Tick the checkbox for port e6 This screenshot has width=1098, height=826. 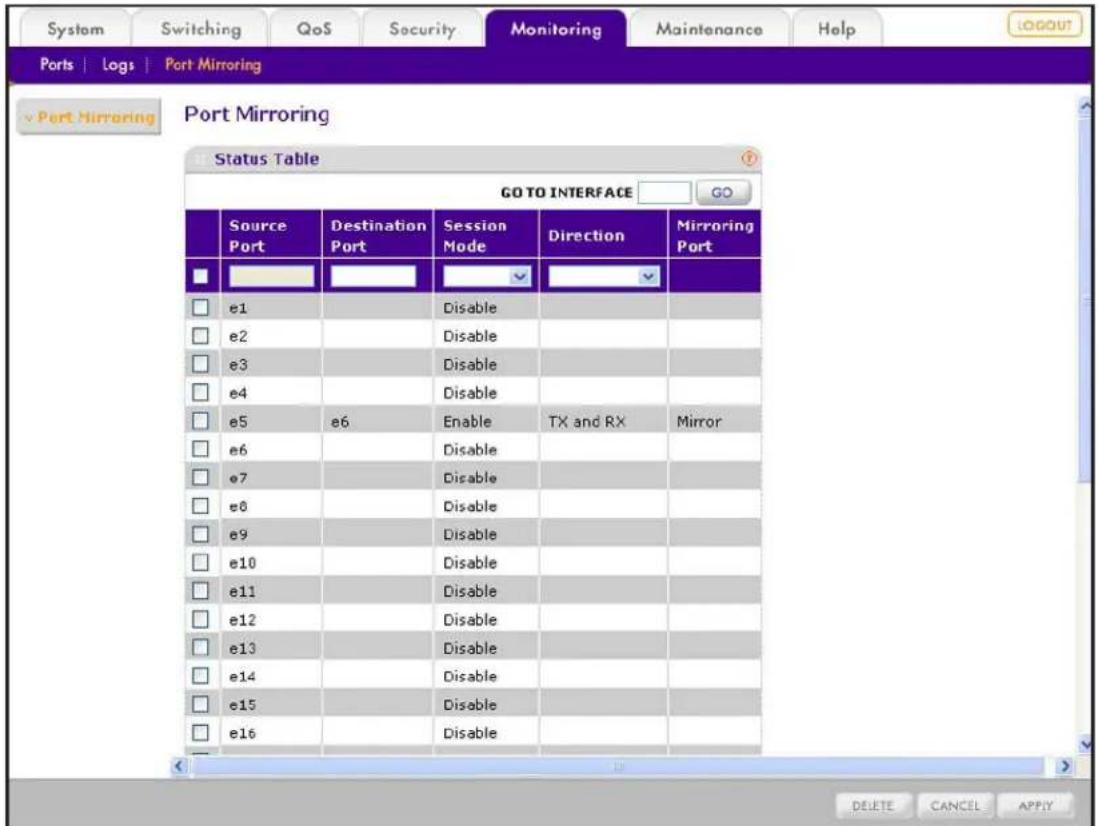200,449
